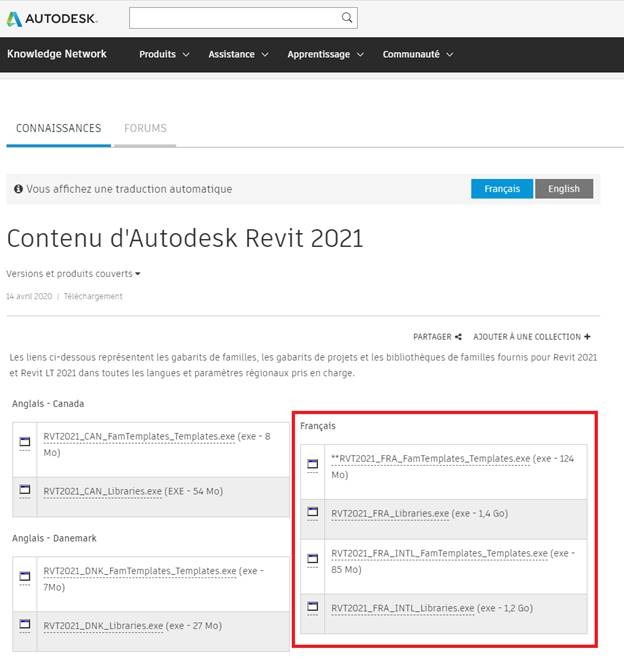Click the page title Contenu d'Autodesk Revit 2021
Viewport: 624px width, 661px height.
click(185, 238)
